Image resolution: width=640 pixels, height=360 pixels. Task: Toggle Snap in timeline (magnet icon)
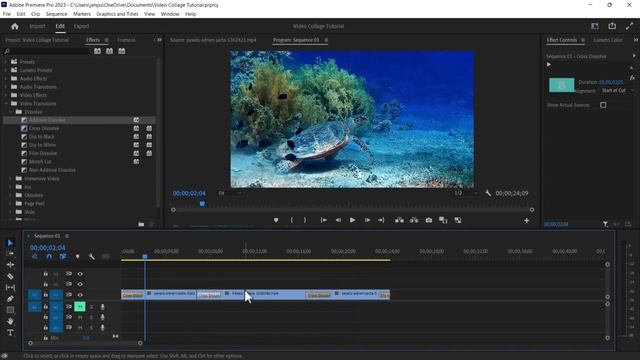[x=49, y=256]
